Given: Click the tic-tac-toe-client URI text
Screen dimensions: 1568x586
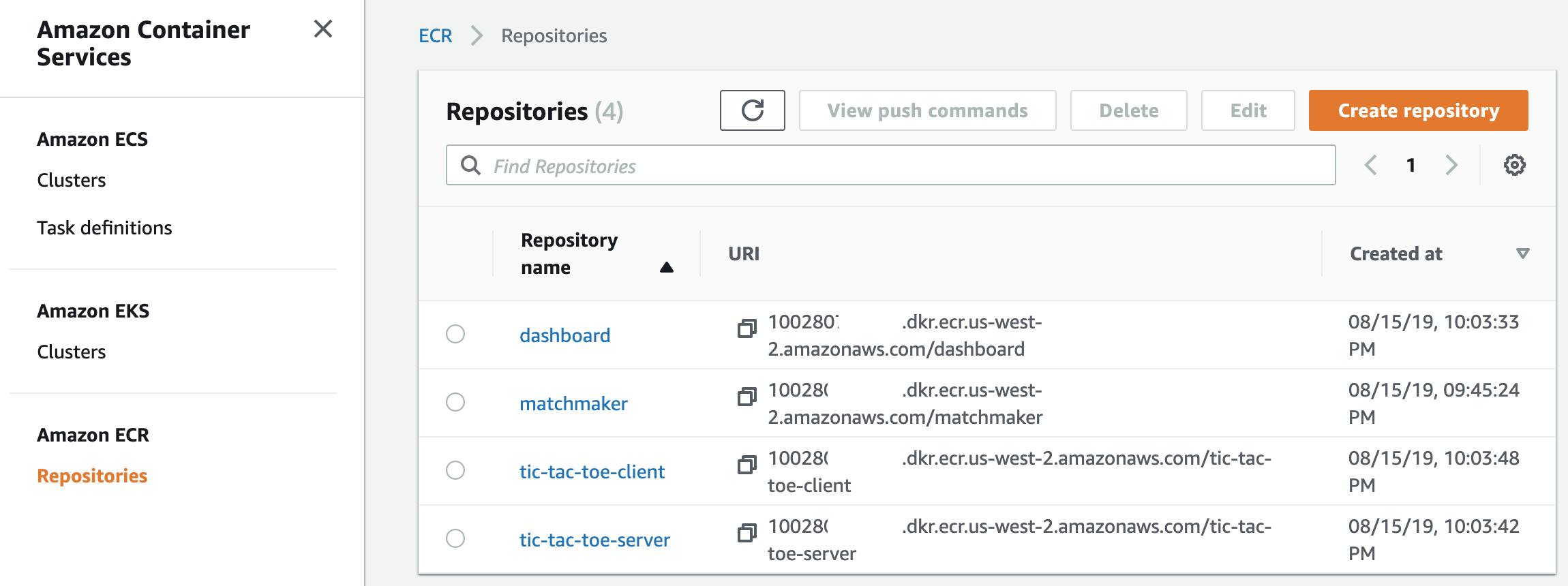Looking at the screenshot, I should click(x=1019, y=472).
